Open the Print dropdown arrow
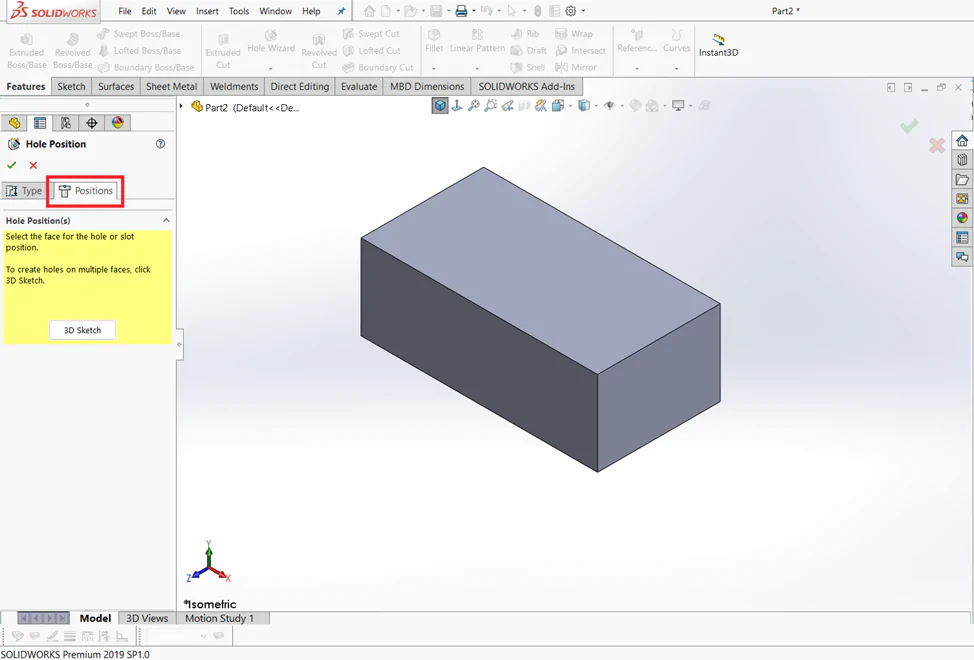Screen dimensions: 974x660 [x=473, y=11]
